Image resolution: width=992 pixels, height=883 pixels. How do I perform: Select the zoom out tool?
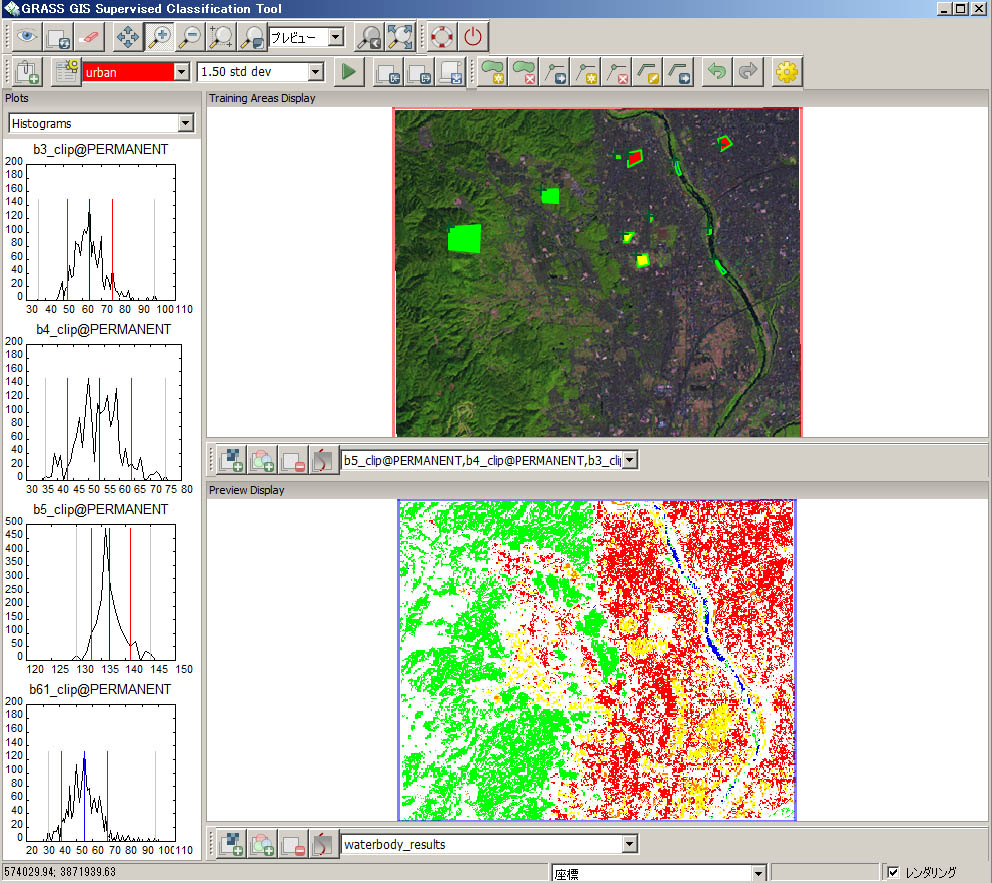(190, 37)
